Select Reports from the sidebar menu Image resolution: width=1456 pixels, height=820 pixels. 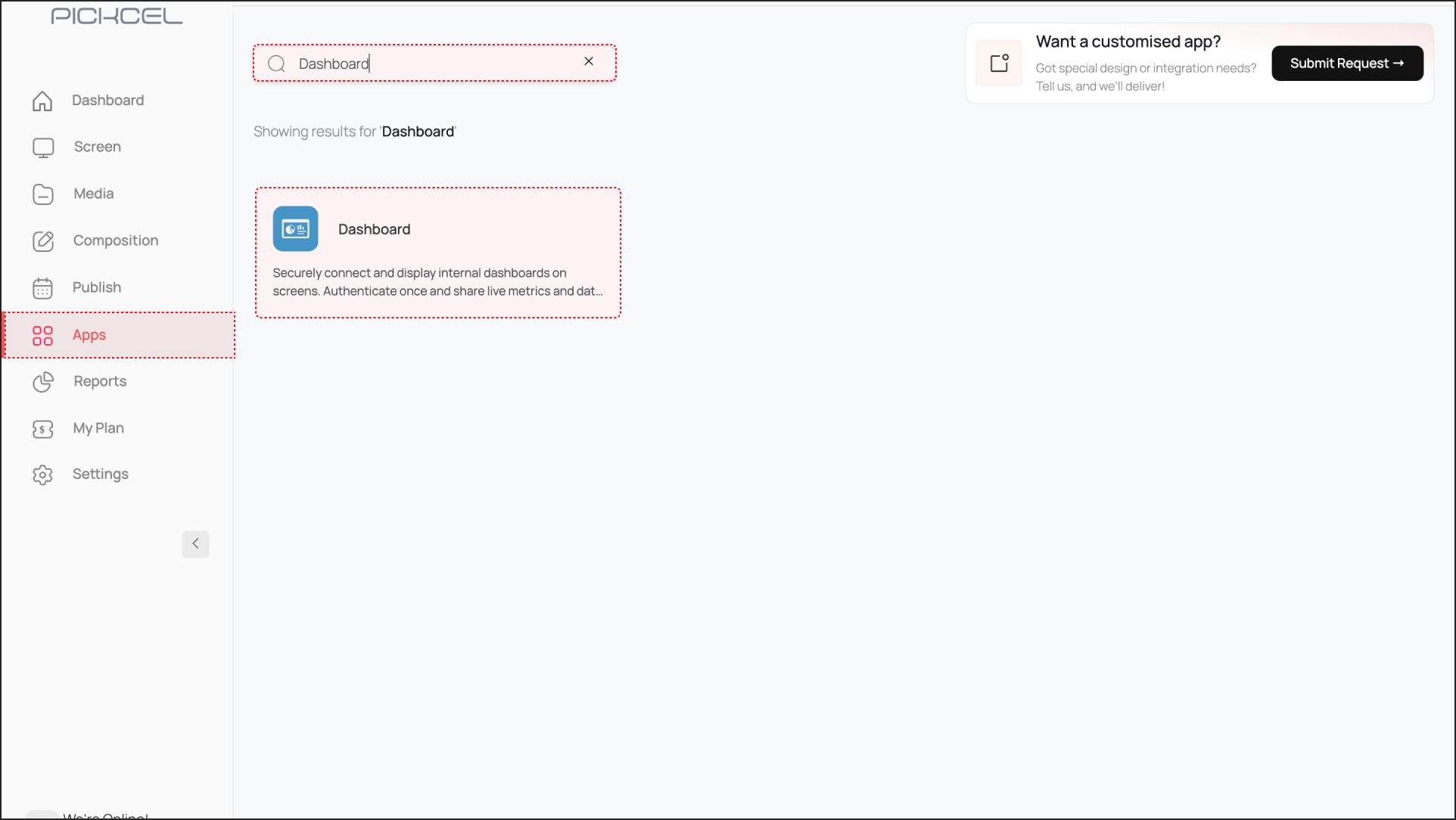pos(99,381)
